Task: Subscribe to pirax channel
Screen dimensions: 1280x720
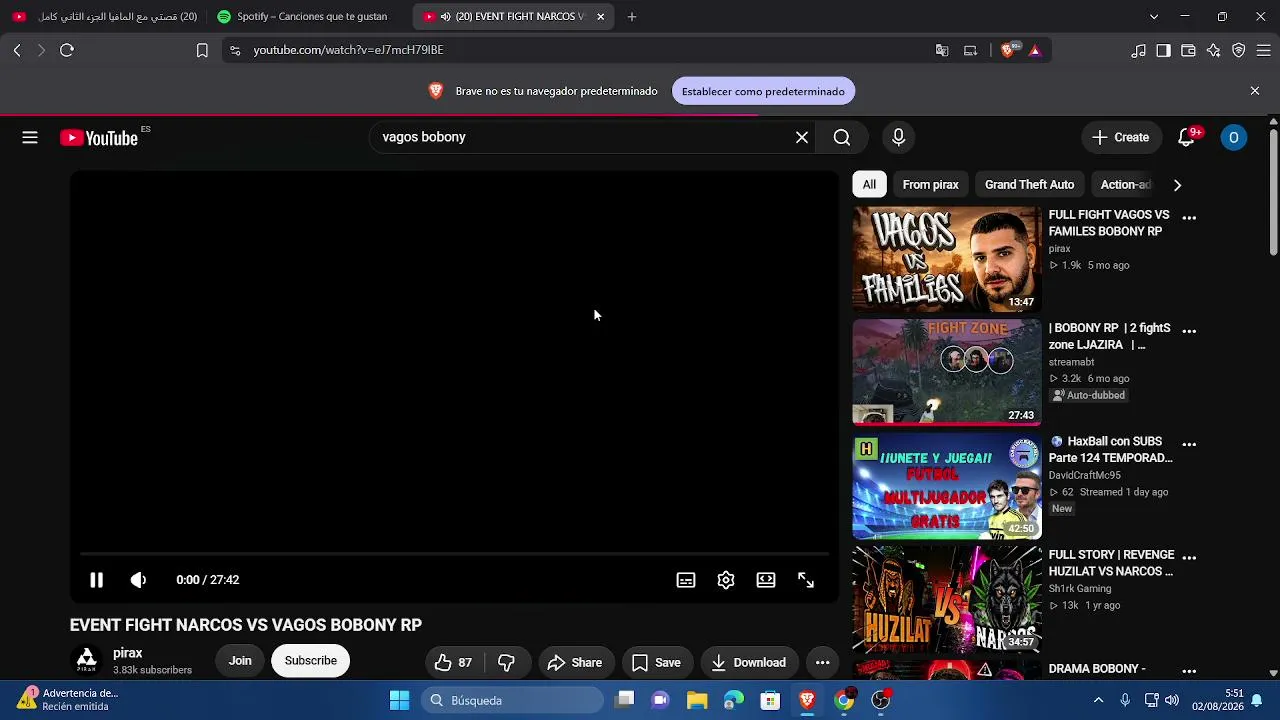Action: pyautogui.click(x=311, y=661)
